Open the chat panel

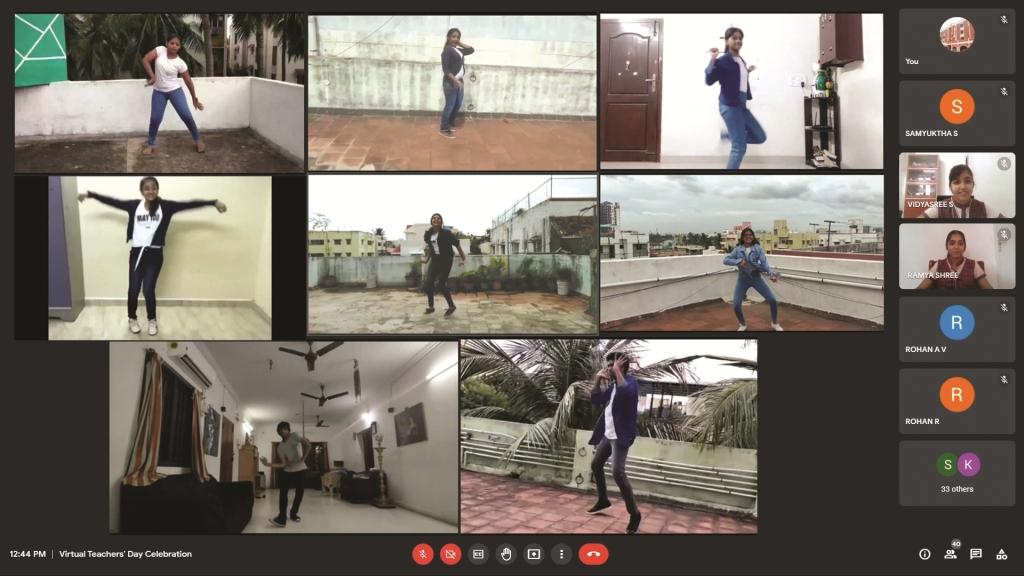[976, 554]
